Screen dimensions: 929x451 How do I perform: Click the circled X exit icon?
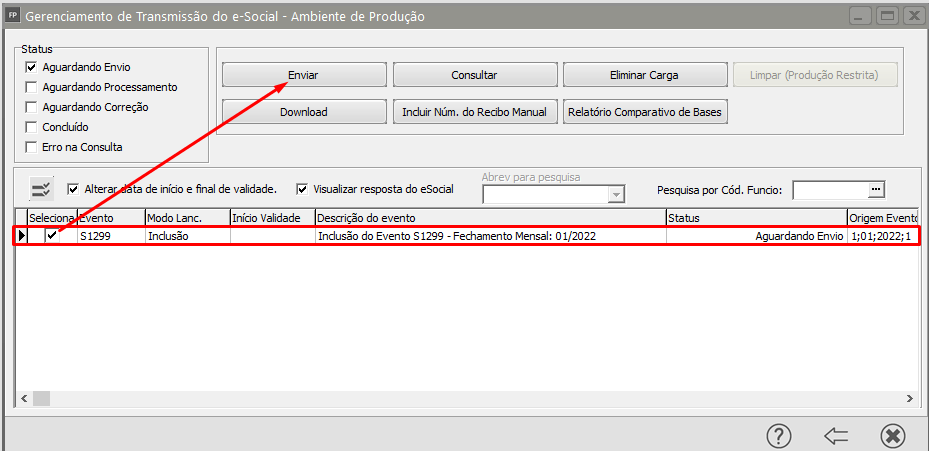pos(893,436)
